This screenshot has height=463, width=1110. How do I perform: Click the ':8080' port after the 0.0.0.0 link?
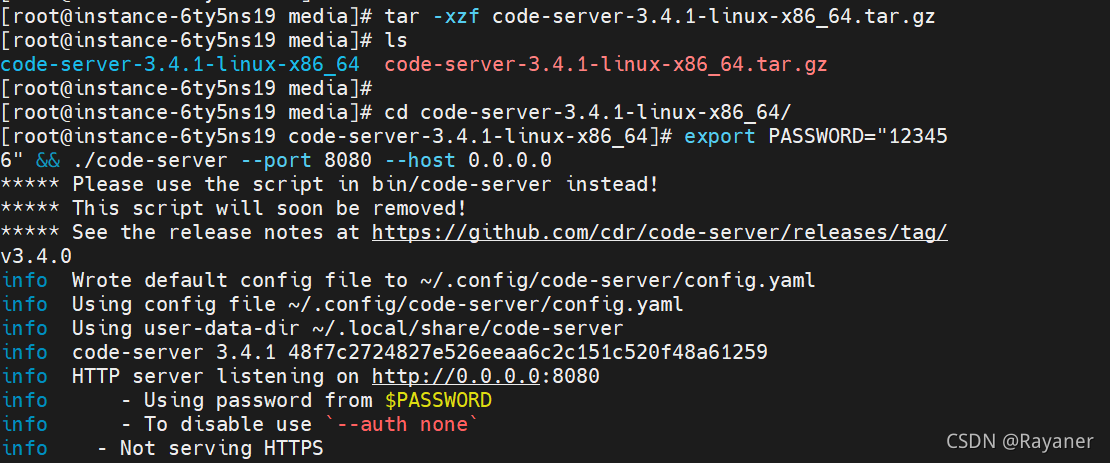570,376
